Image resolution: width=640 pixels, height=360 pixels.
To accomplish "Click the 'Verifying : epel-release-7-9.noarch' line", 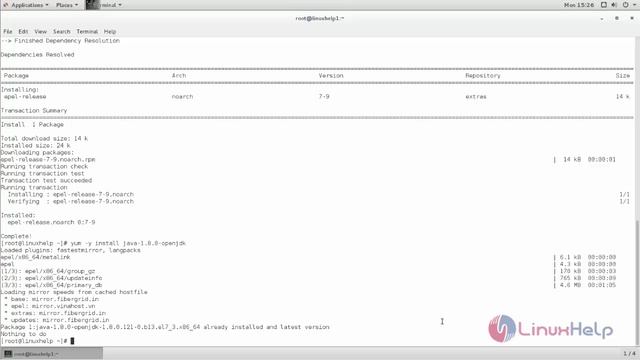I will pyautogui.click(x=71, y=201).
